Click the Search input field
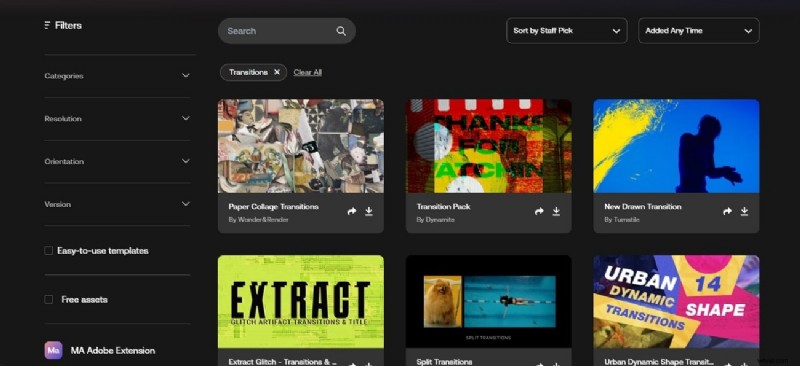The width and height of the screenshot is (800, 366). [287, 31]
